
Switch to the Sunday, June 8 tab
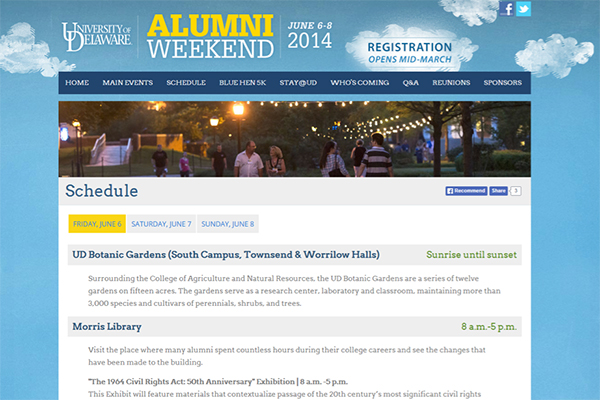(x=228, y=224)
